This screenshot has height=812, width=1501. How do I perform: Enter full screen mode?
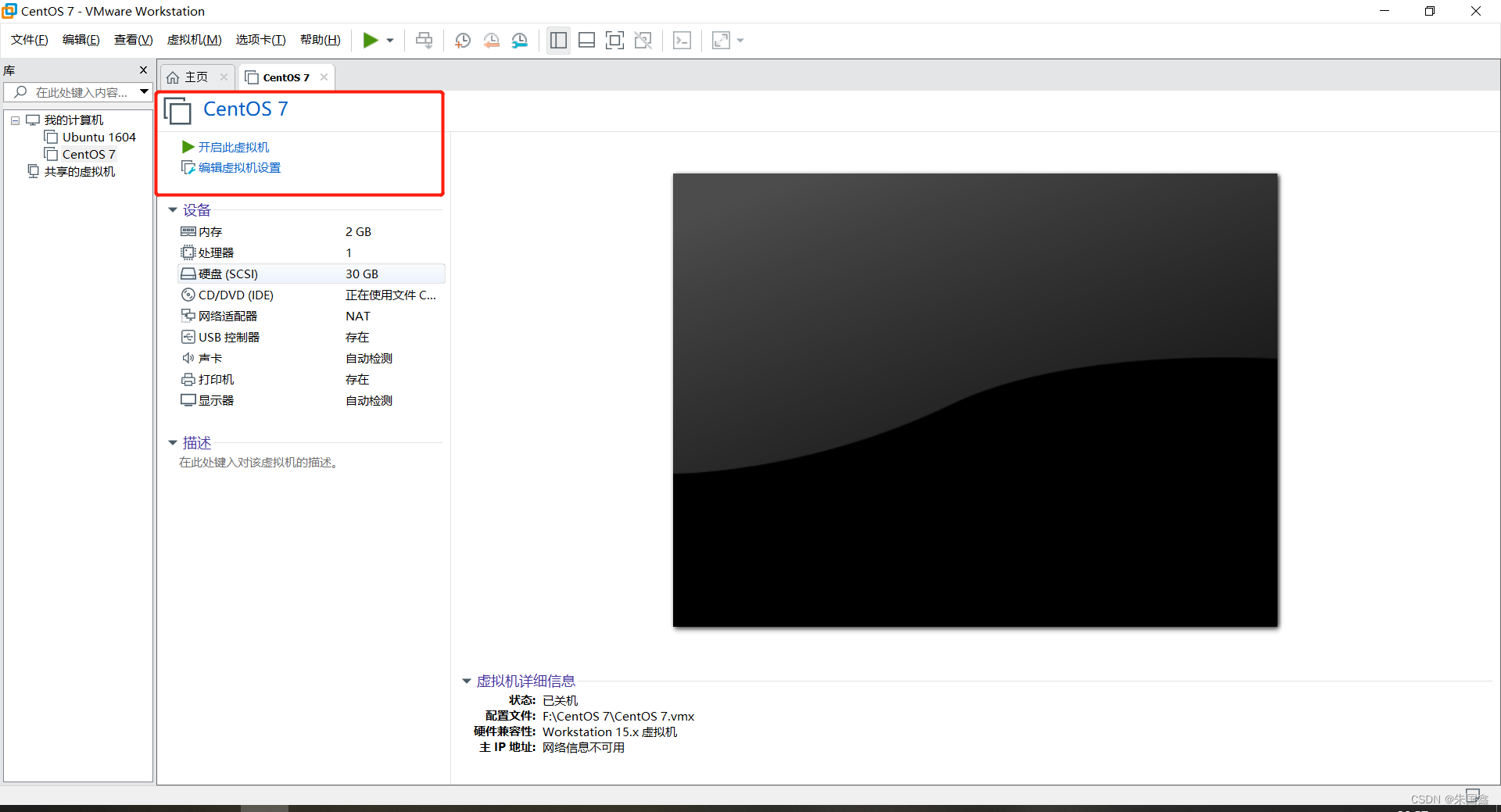click(x=615, y=40)
